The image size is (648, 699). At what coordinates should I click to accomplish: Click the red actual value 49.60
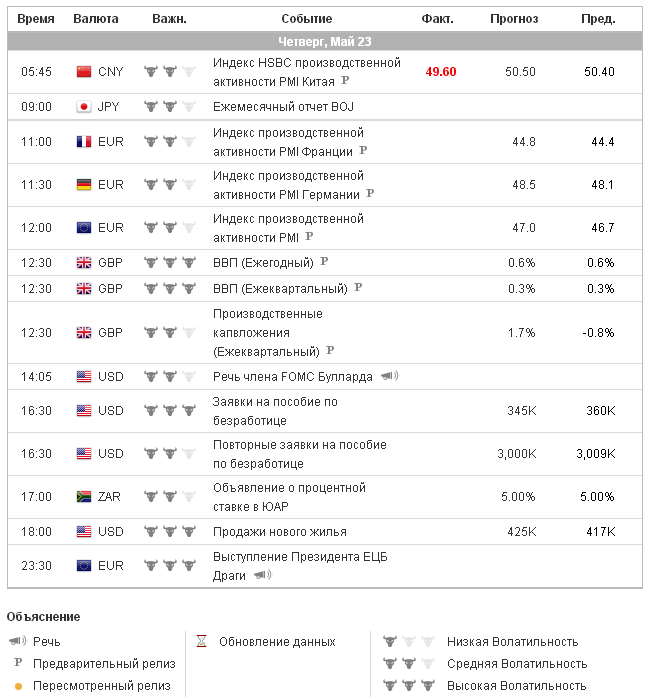tap(441, 72)
